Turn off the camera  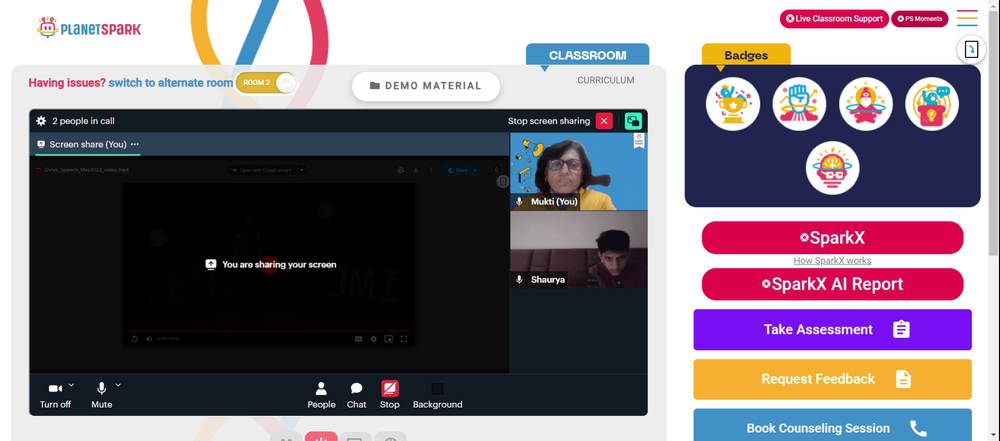(55, 395)
